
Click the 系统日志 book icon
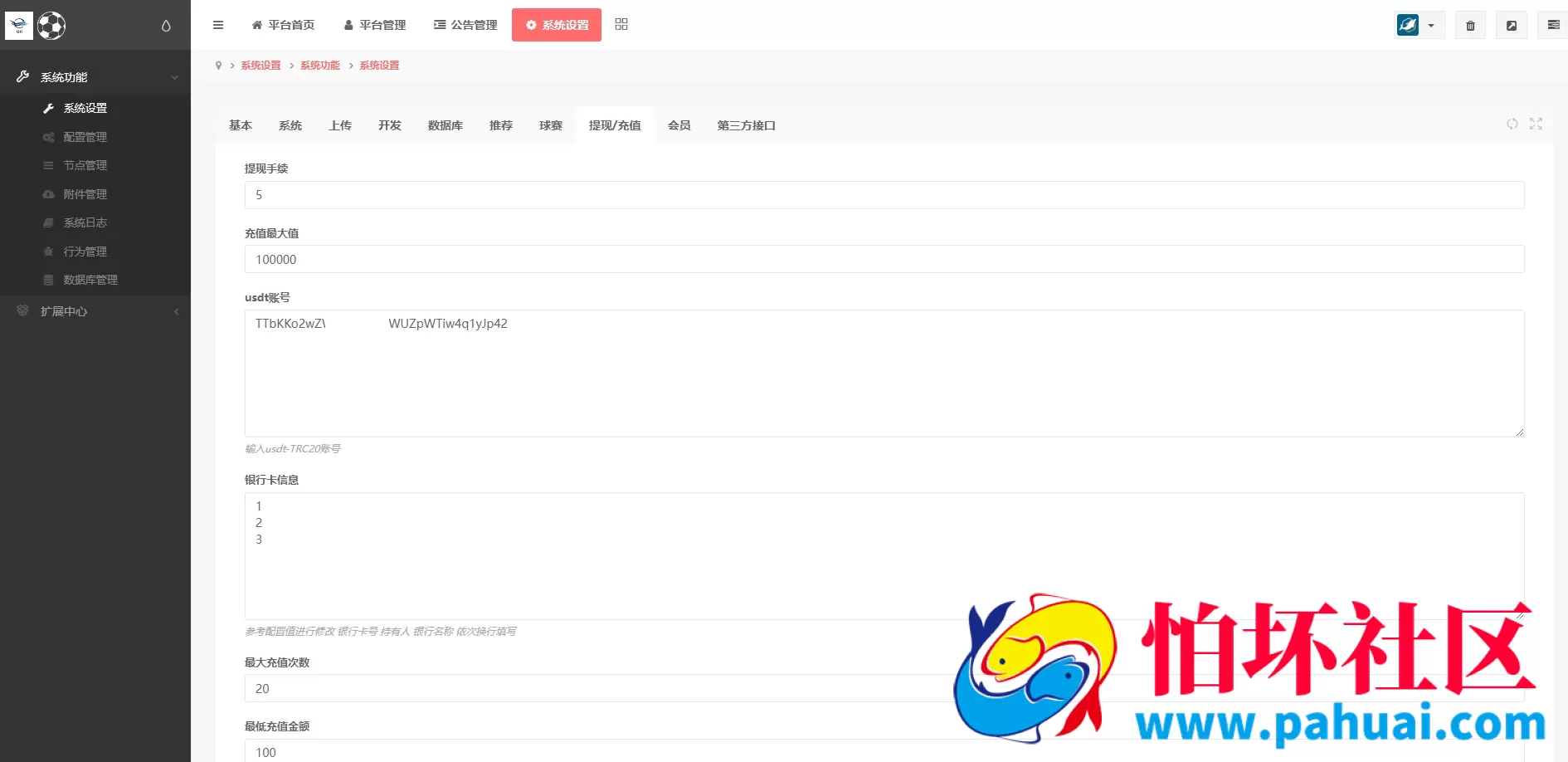point(48,222)
